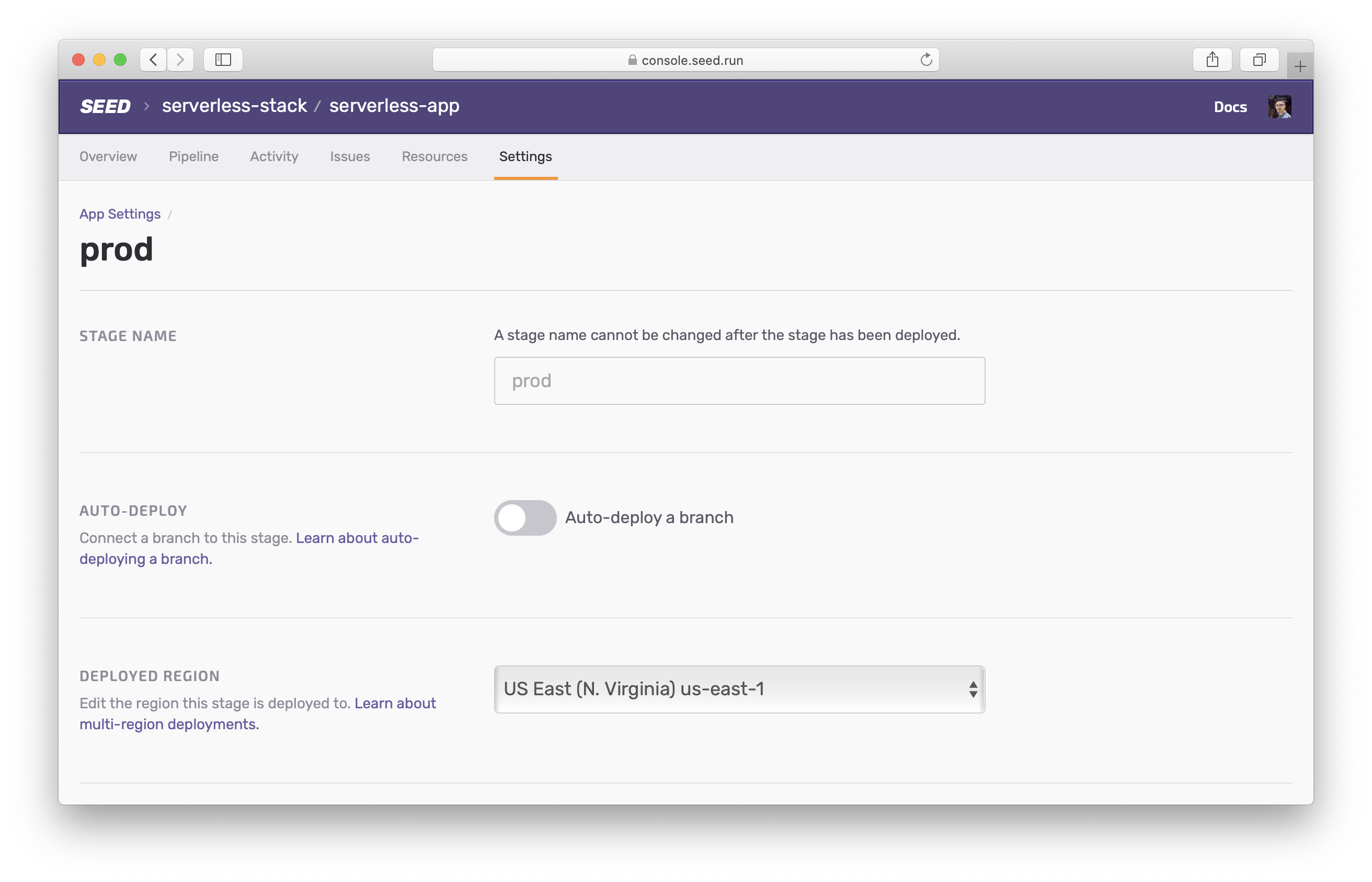The width and height of the screenshot is (1372, 882).
Task: Open the auto-deploying a branch help link
Action: click(357, 538)
